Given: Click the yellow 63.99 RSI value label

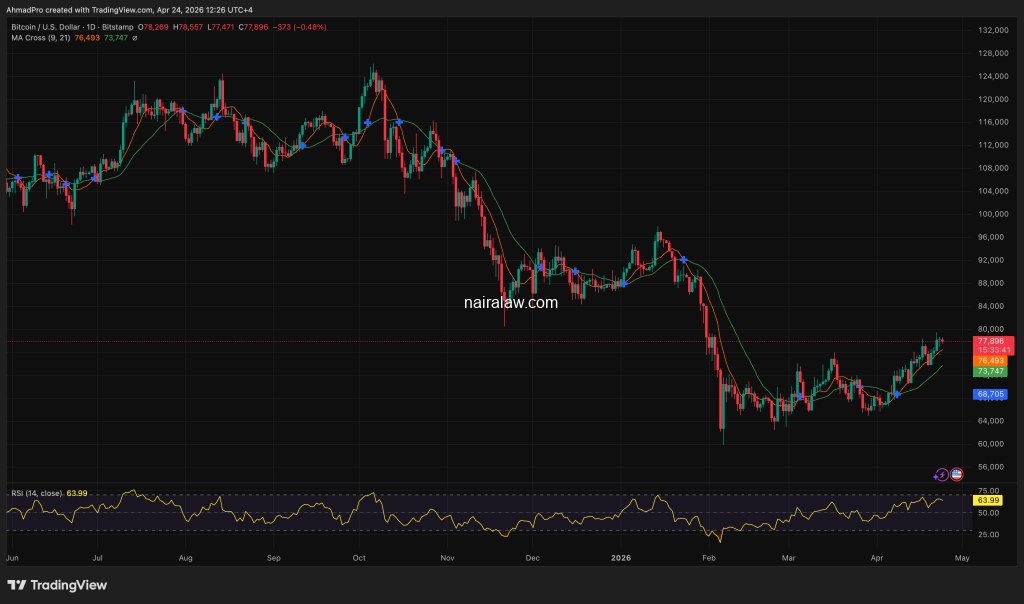Looking at the screenshot, I should pyautogui.click(x=988, y=499).
